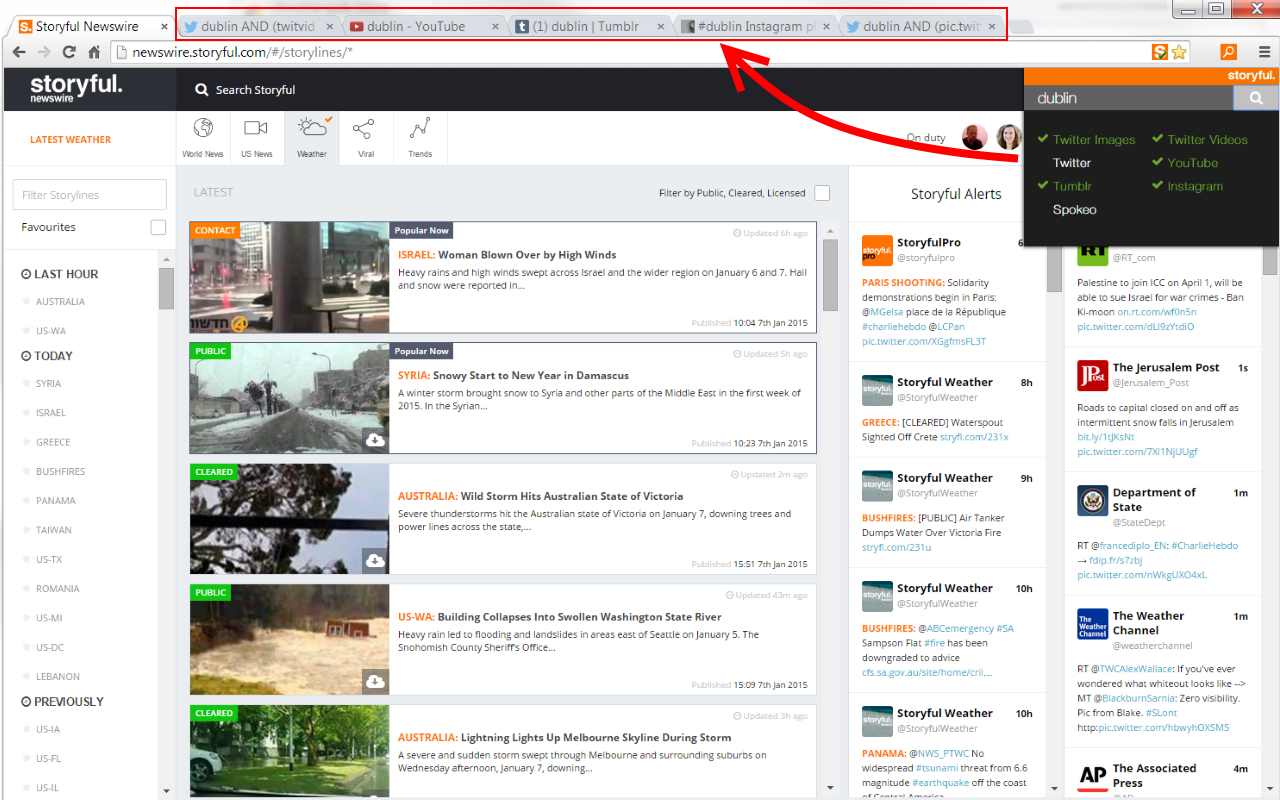Viewport: 1280px width, 800px height.
Task: Click the male on-duty user avatar
Action: 975,137
